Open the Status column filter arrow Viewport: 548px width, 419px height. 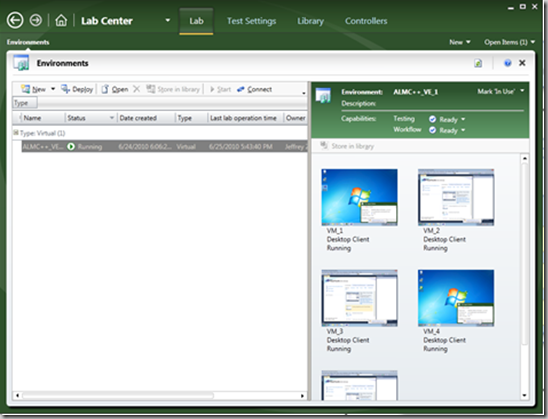[112, 118]
